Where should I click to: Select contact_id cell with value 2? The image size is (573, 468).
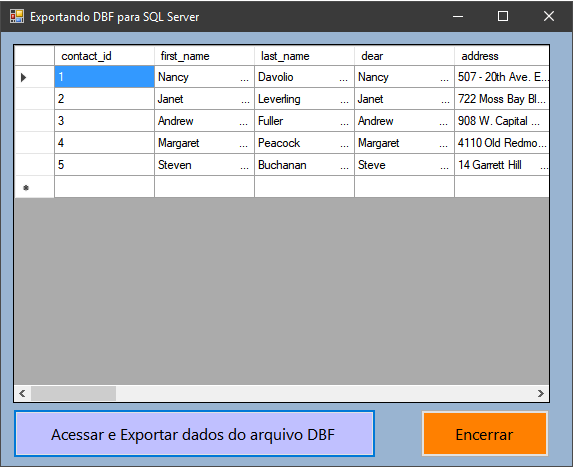coord(105,99)
